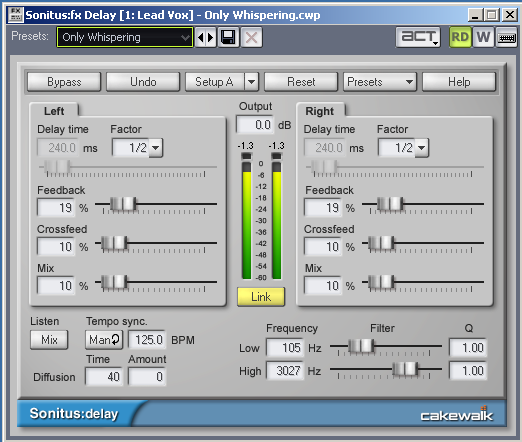Screen dimensions: 522x442
Task: Click the High filter Q 1.00 field
Action: coord(468,371)
